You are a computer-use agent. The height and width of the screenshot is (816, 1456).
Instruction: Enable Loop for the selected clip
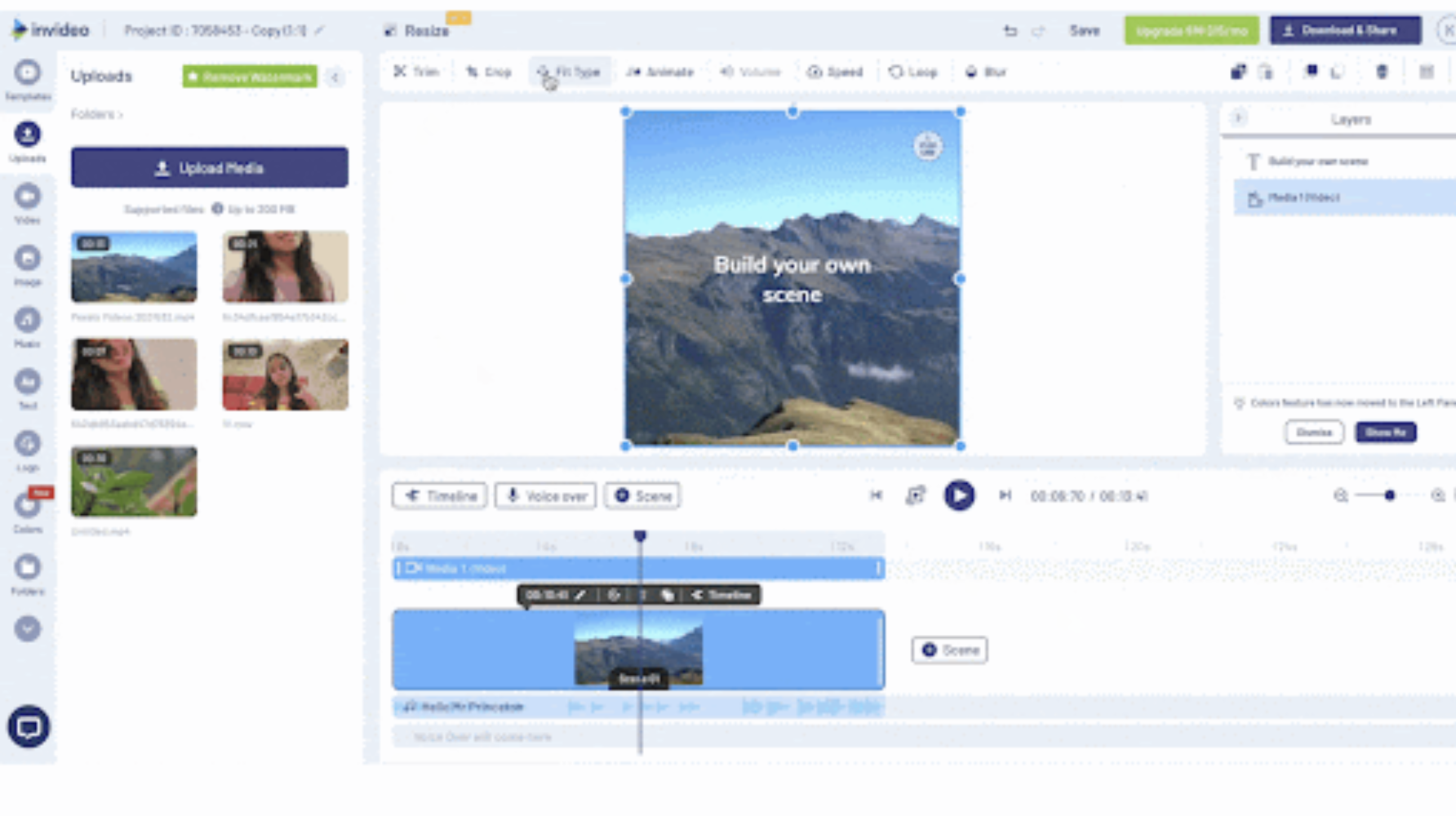[x=912, y=72]
